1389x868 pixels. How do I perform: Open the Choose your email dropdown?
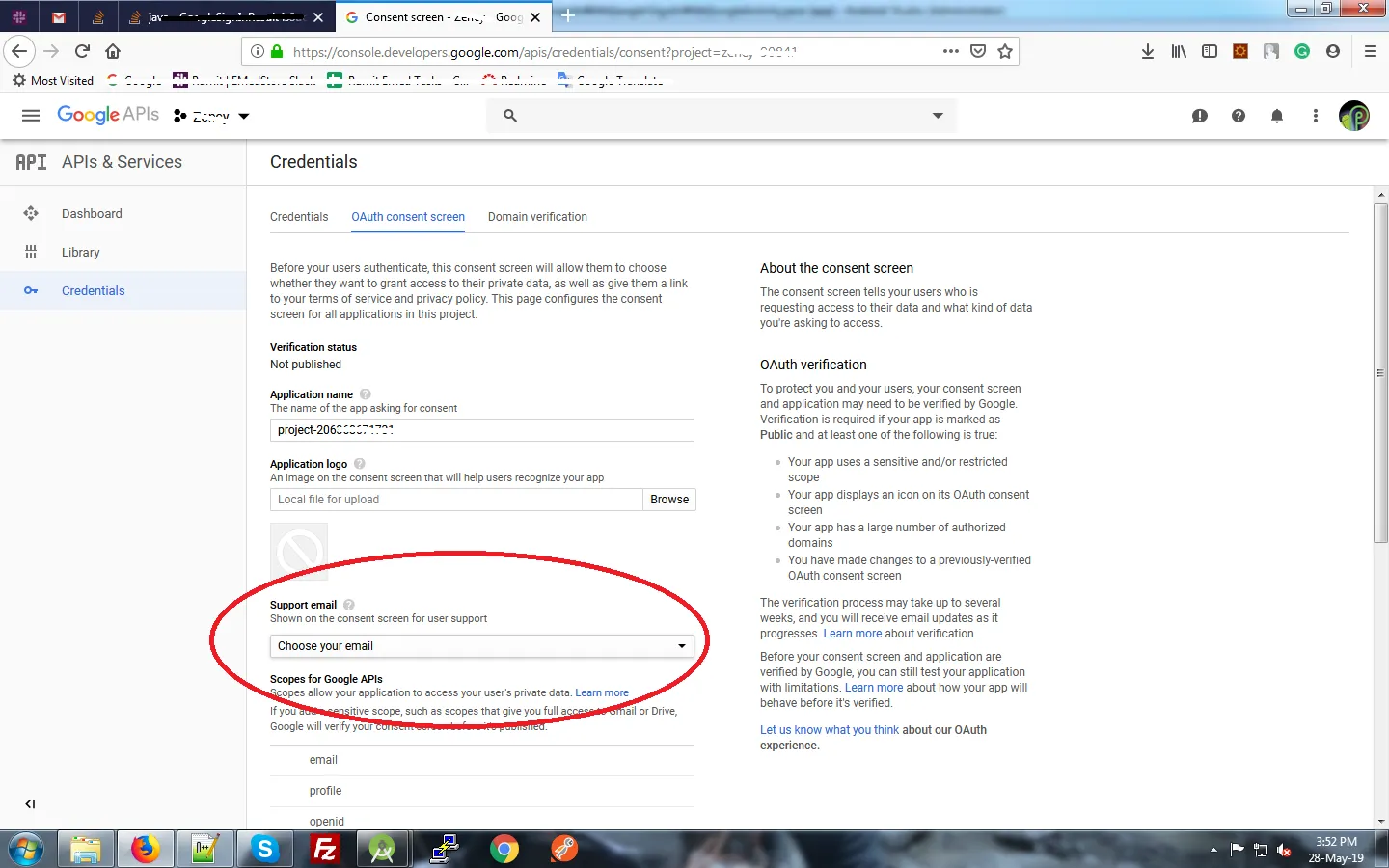pyautogui.click(x=482, y=646)
